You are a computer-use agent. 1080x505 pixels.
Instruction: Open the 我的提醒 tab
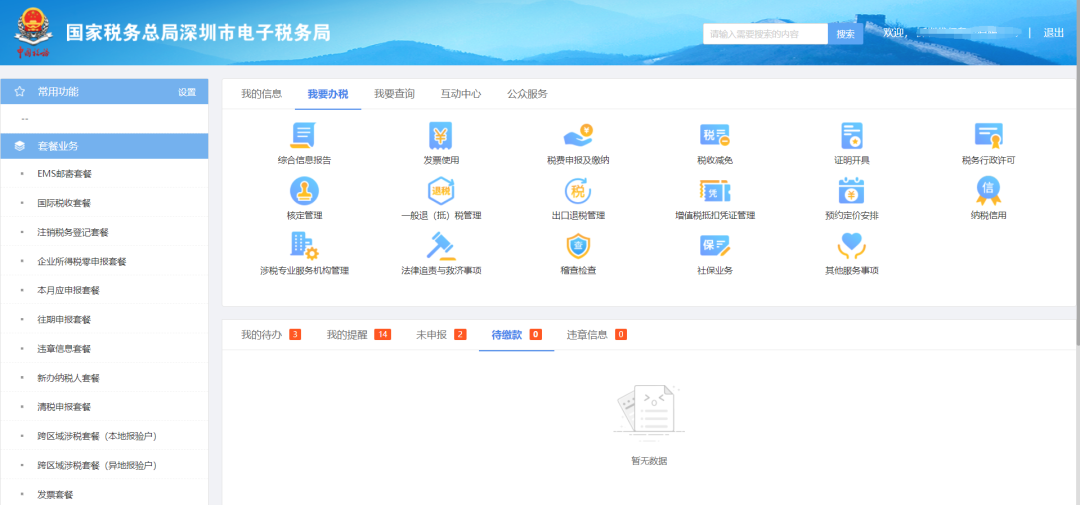[359, 335]
